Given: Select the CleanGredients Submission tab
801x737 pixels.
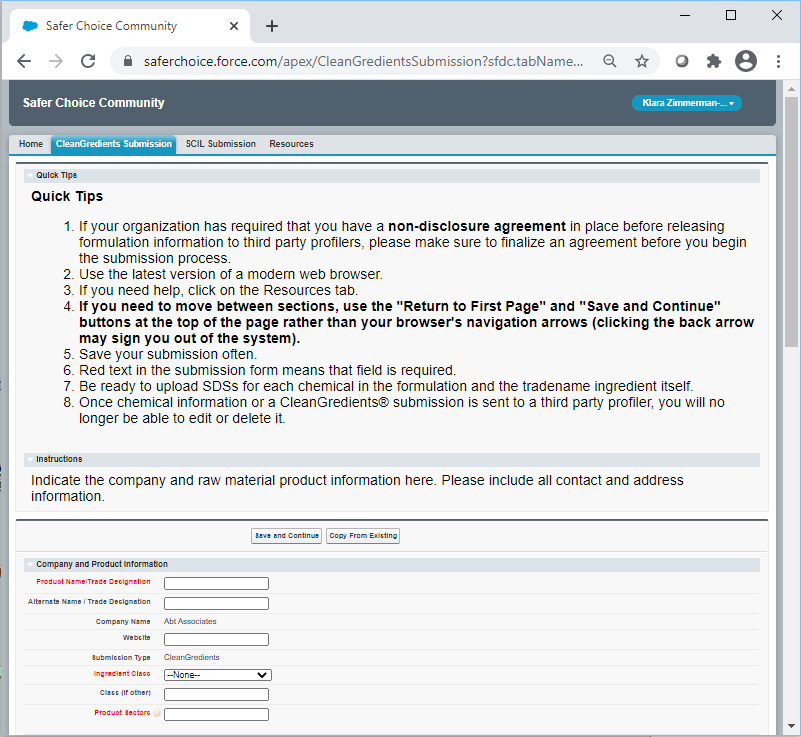Looking at the screenshot, I should pyautogui.click(x=113, y=144).
